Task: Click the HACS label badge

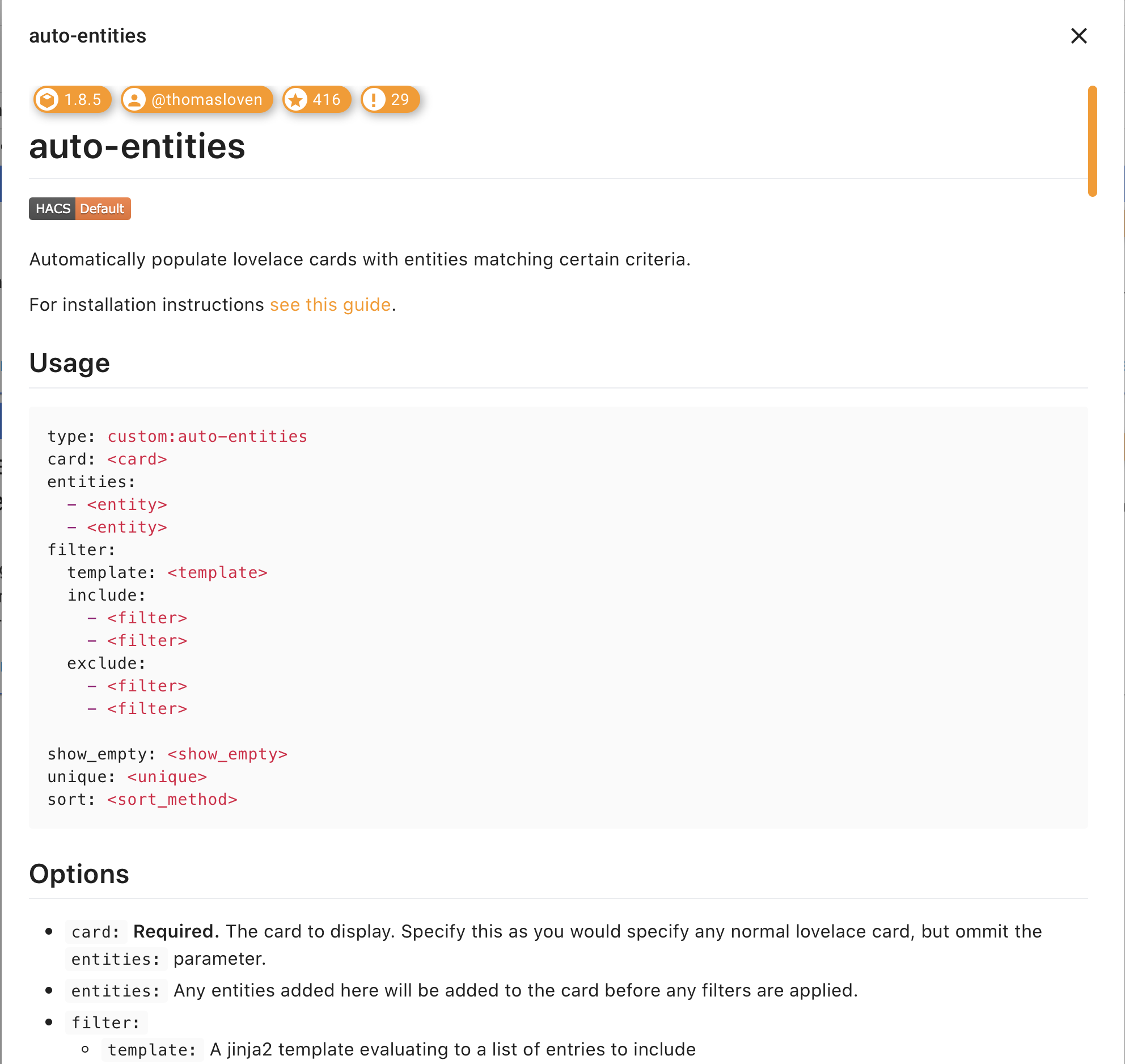Action: (53, 208)
